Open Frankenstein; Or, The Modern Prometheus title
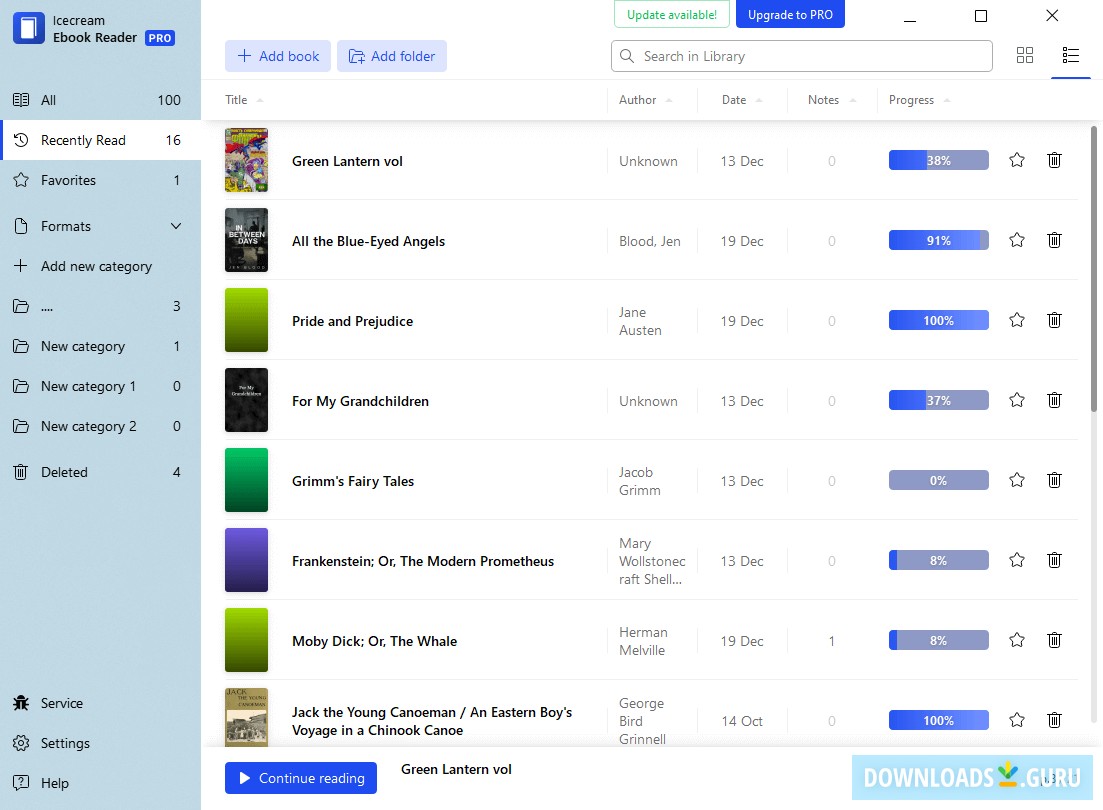 click(423, 561)
